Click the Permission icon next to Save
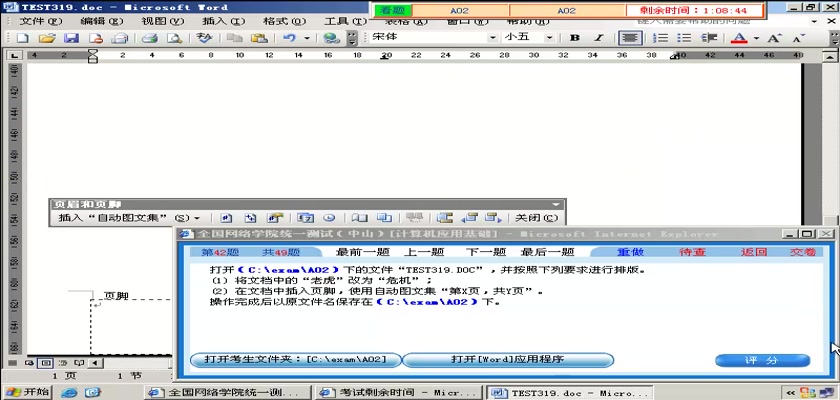 (95, 38)
